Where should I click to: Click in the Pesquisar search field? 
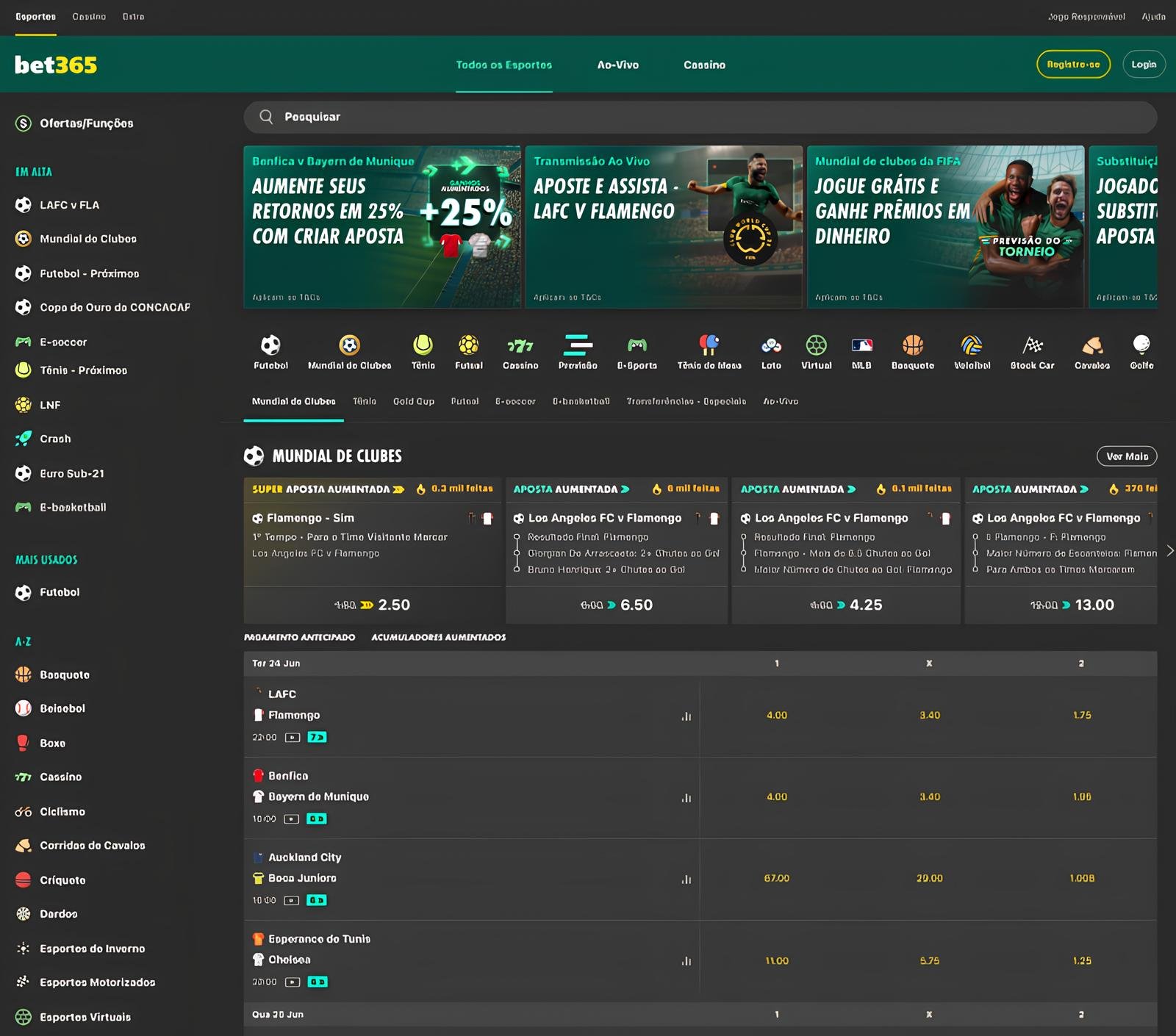(698, 117)
